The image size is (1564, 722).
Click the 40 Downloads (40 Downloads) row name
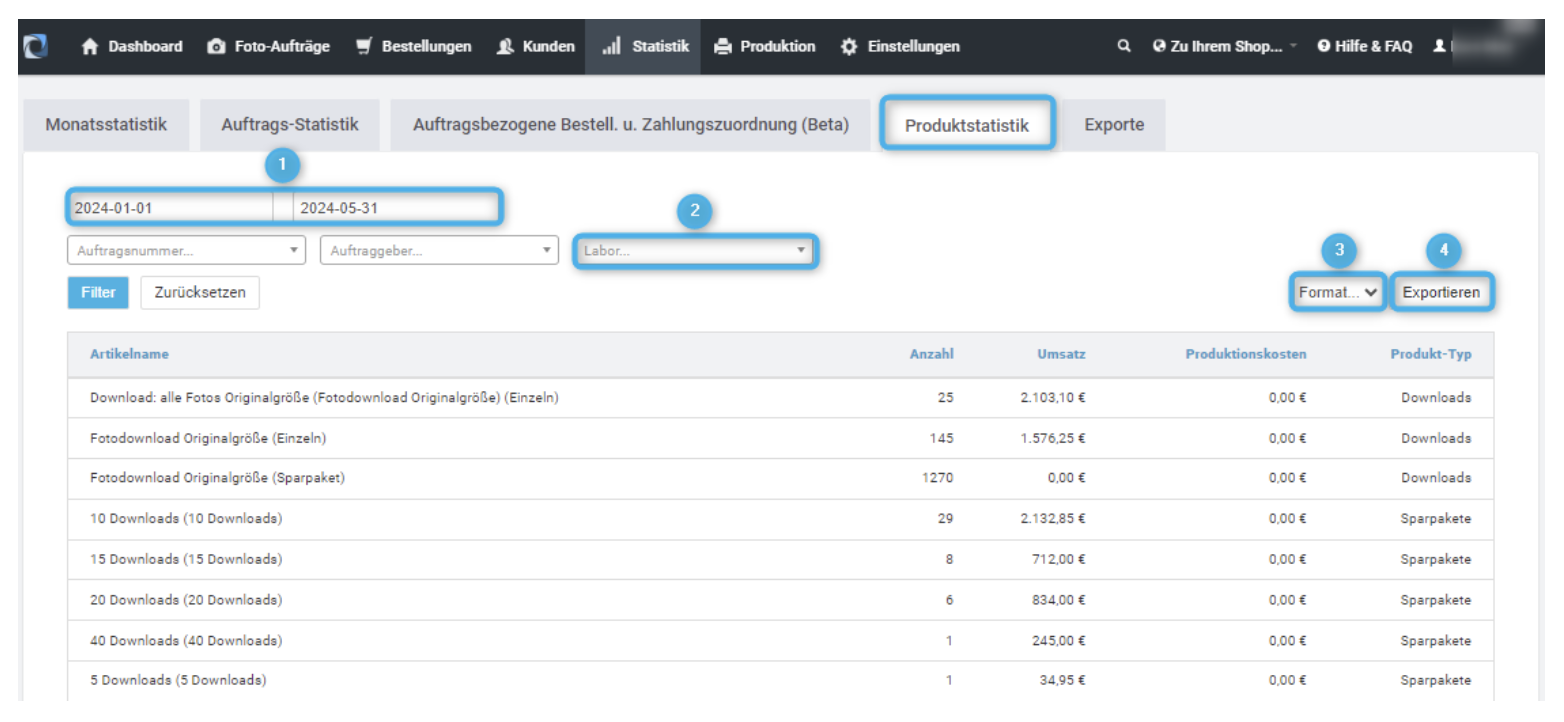pyautogui.click(x=186, y=641)
